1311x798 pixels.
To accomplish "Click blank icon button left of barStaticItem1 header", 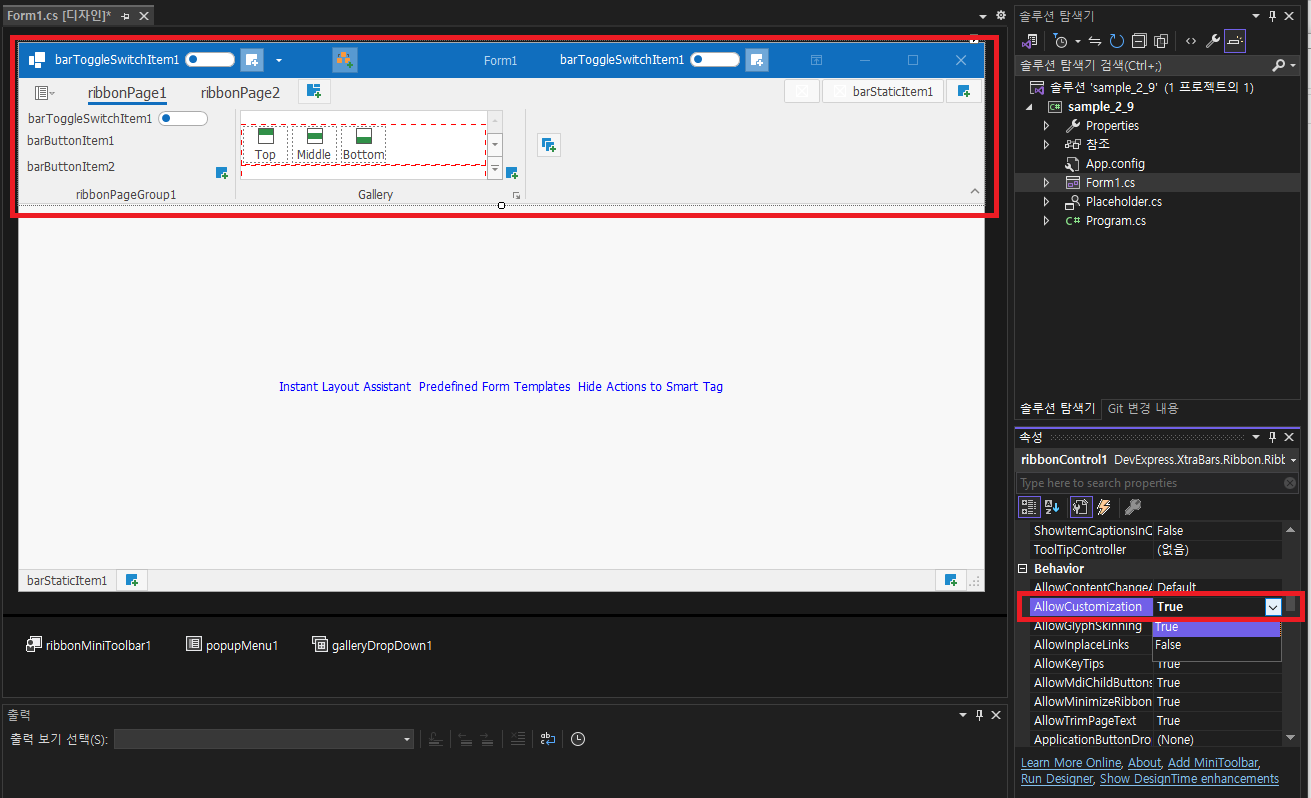I will tap(802, 92).
